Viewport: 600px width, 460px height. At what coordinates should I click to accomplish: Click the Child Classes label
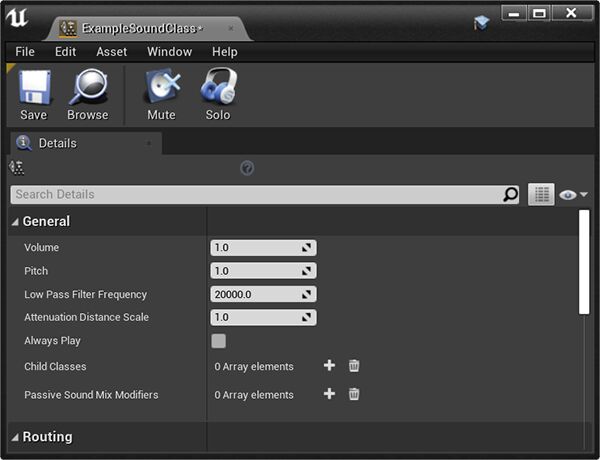(55, 367)
